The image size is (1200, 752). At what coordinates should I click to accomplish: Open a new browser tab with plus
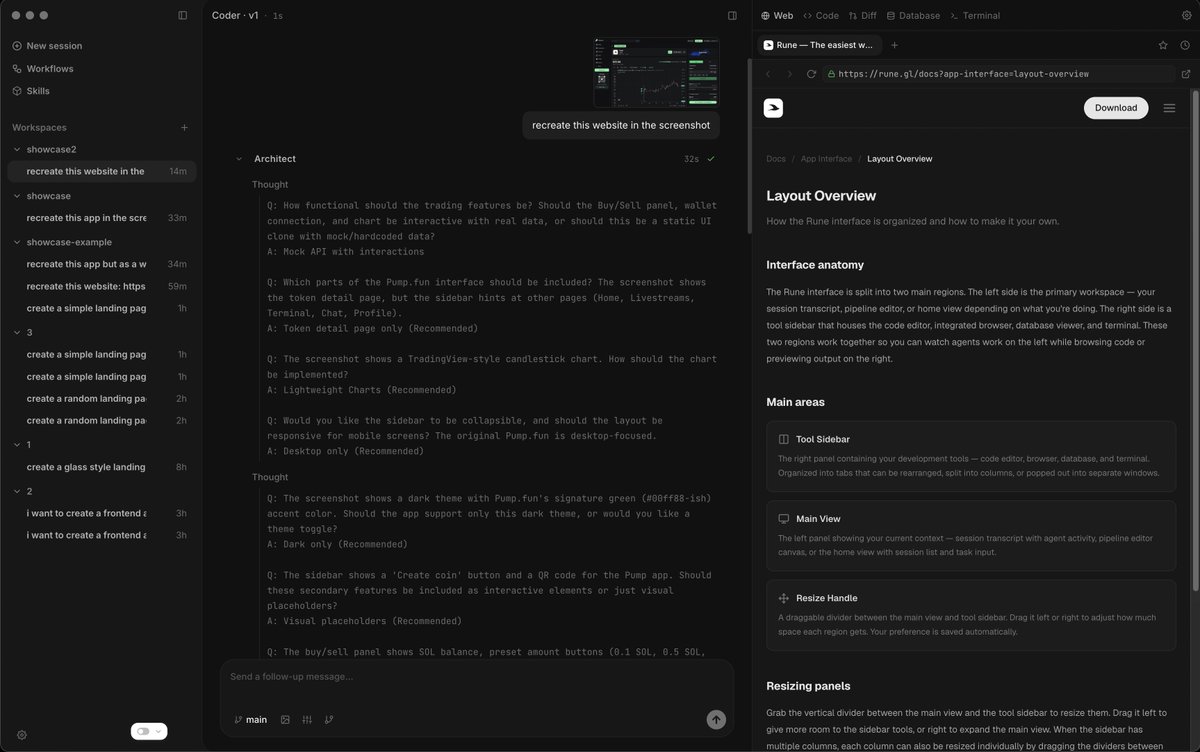coord(894,45)
